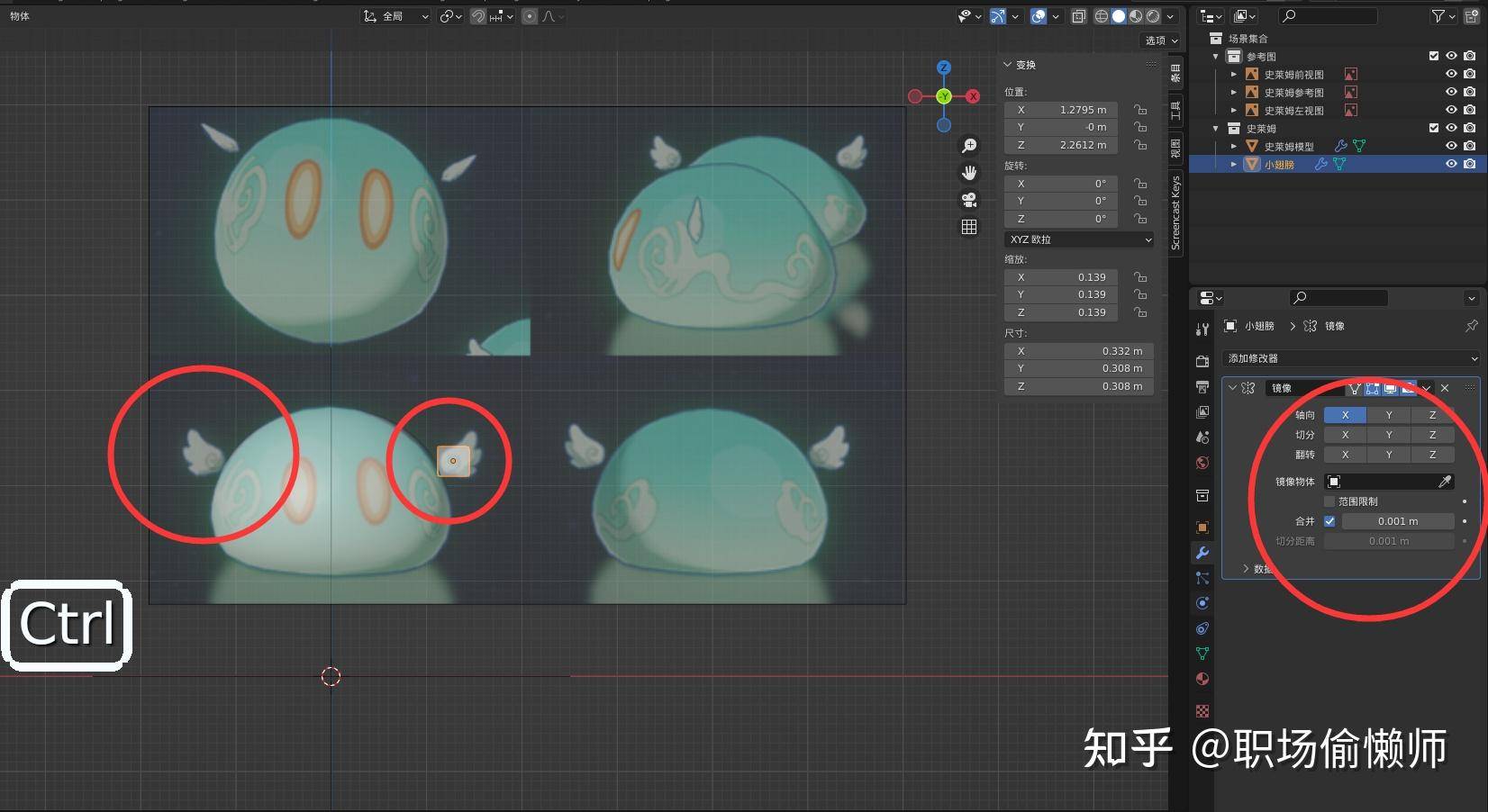
Task: Open the 选项 options dropdown
Action: 1161,41
